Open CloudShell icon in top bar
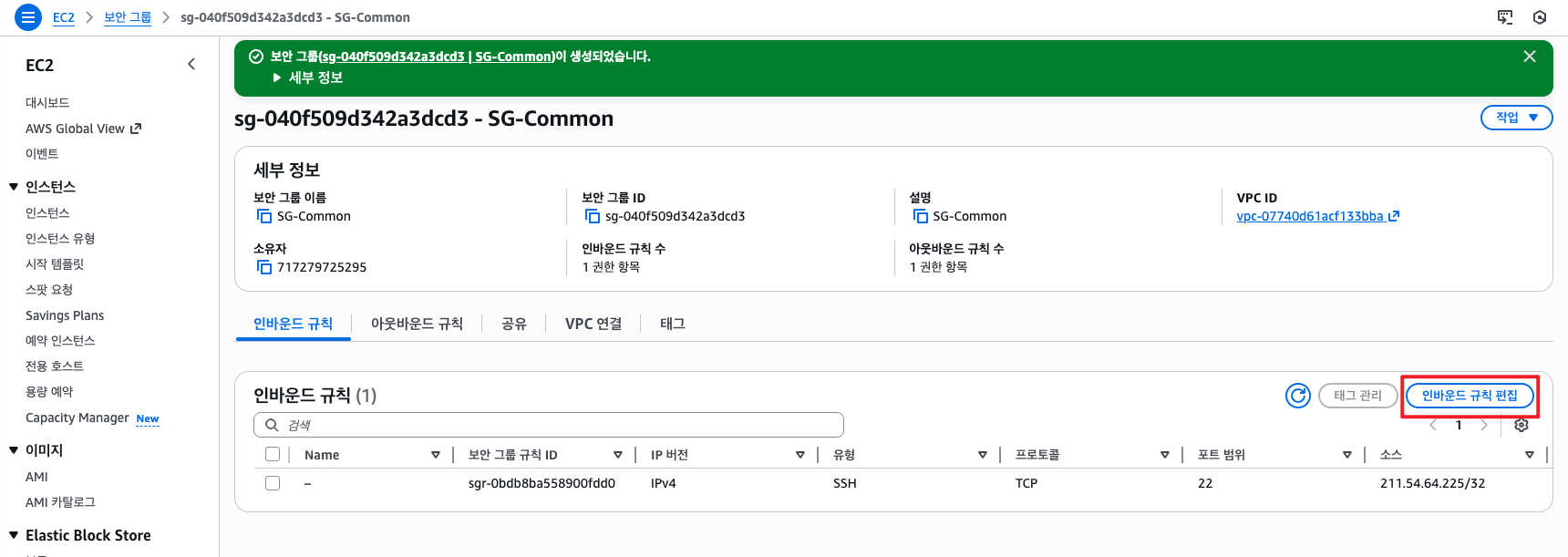This screenshot has width=1568, height=557. point(1505,17)
